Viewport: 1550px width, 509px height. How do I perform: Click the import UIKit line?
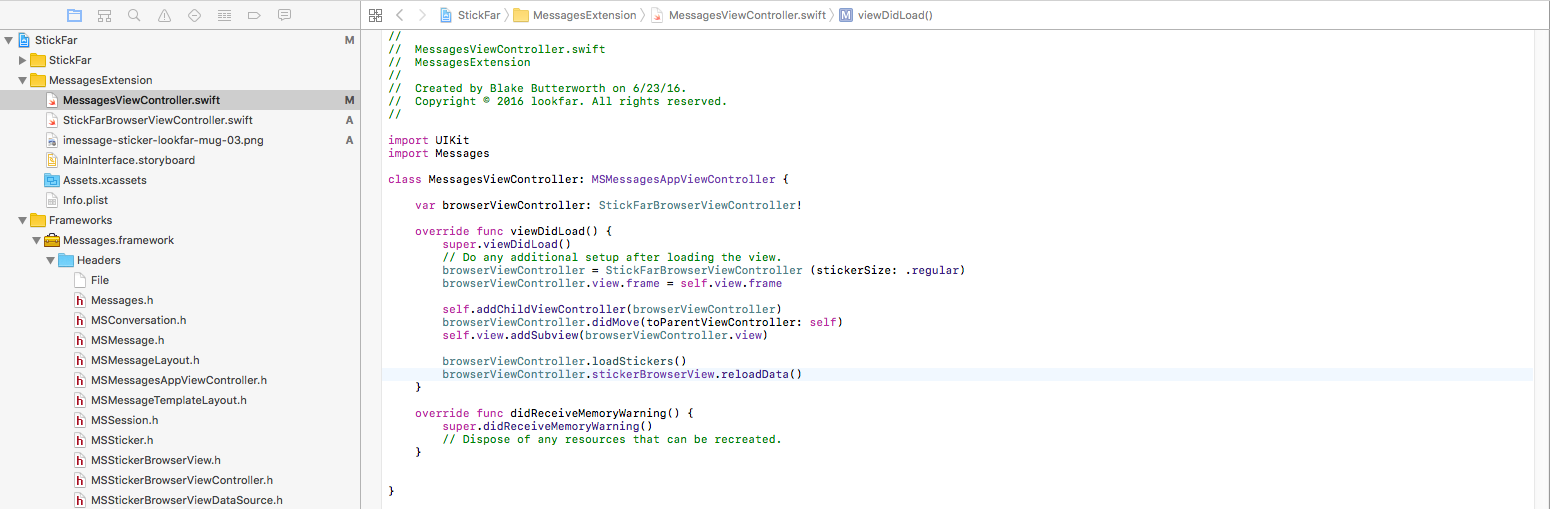pos(428,141)
